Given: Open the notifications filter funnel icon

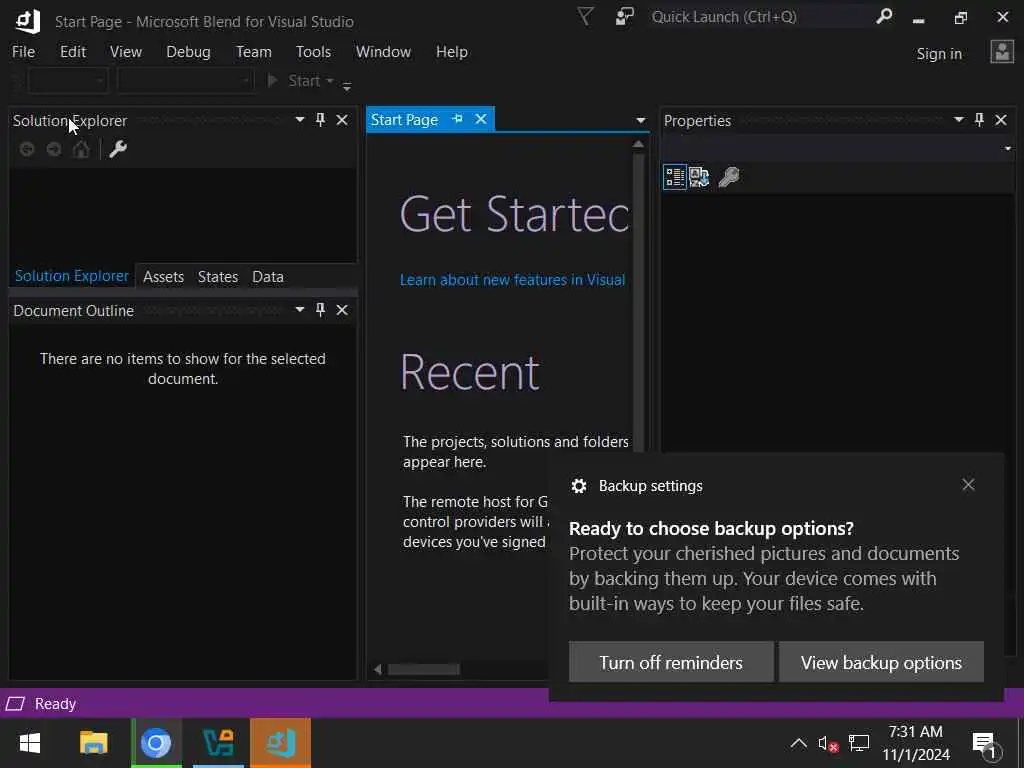Looking at the screenshot, I should click(x=585, y=16).
